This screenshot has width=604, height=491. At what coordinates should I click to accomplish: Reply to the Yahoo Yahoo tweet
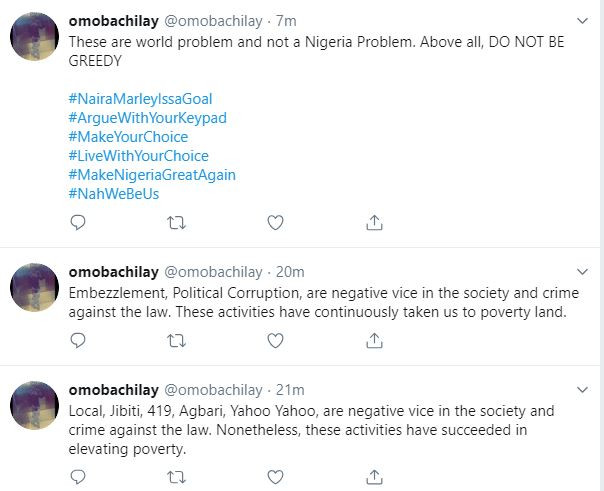pos(78,478)
